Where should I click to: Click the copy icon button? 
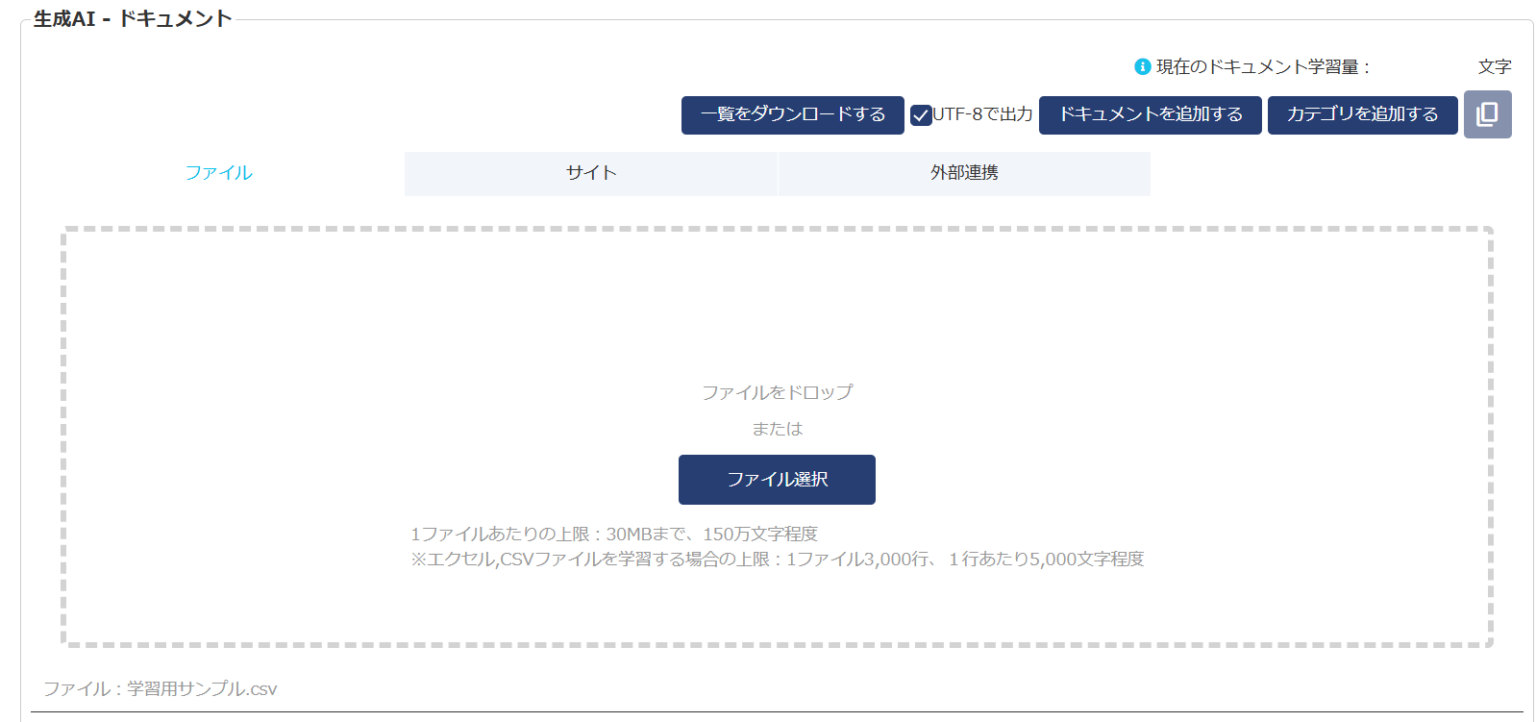(x=1487, y=114)
